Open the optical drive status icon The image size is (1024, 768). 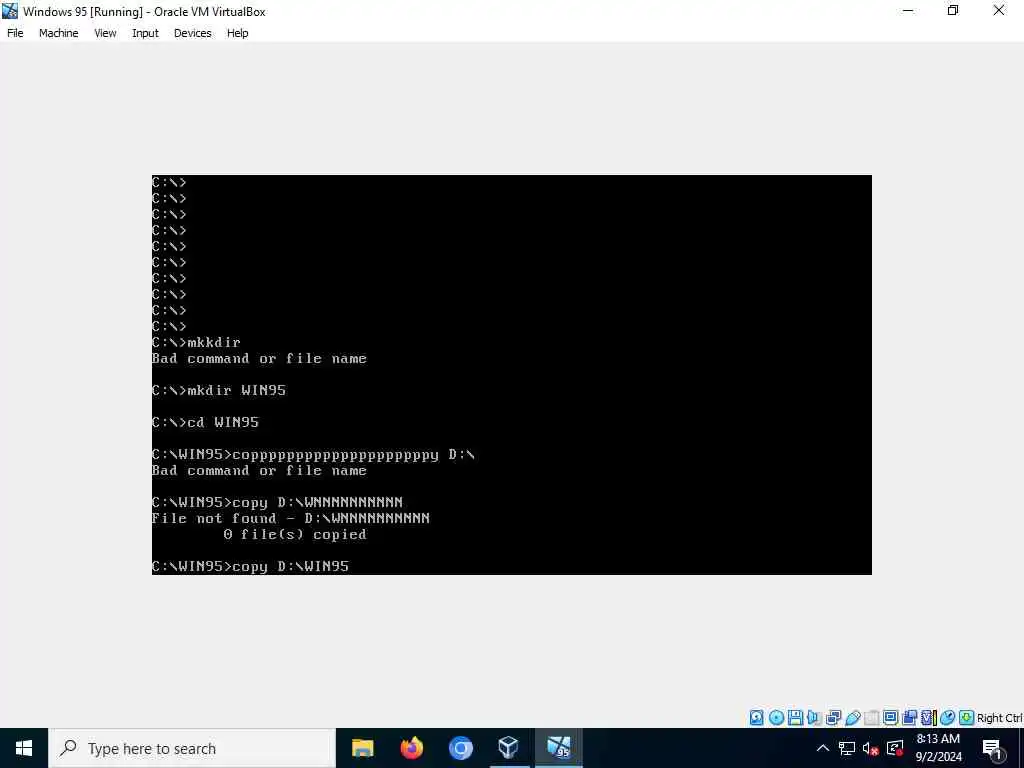coord(776,718)
